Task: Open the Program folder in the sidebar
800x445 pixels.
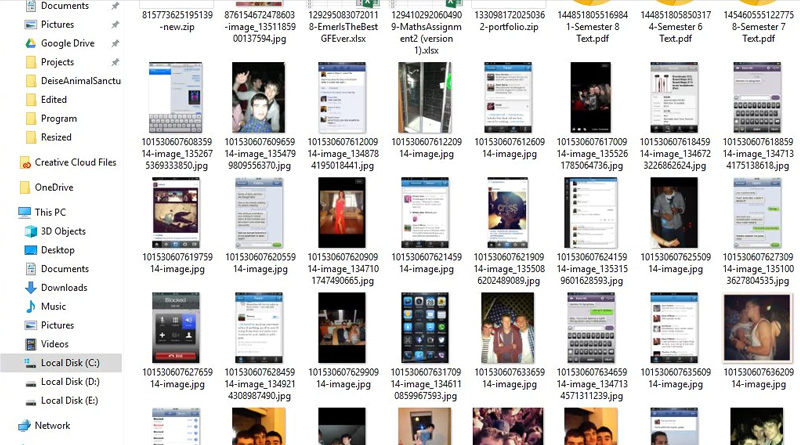Action: click(59, 118)
